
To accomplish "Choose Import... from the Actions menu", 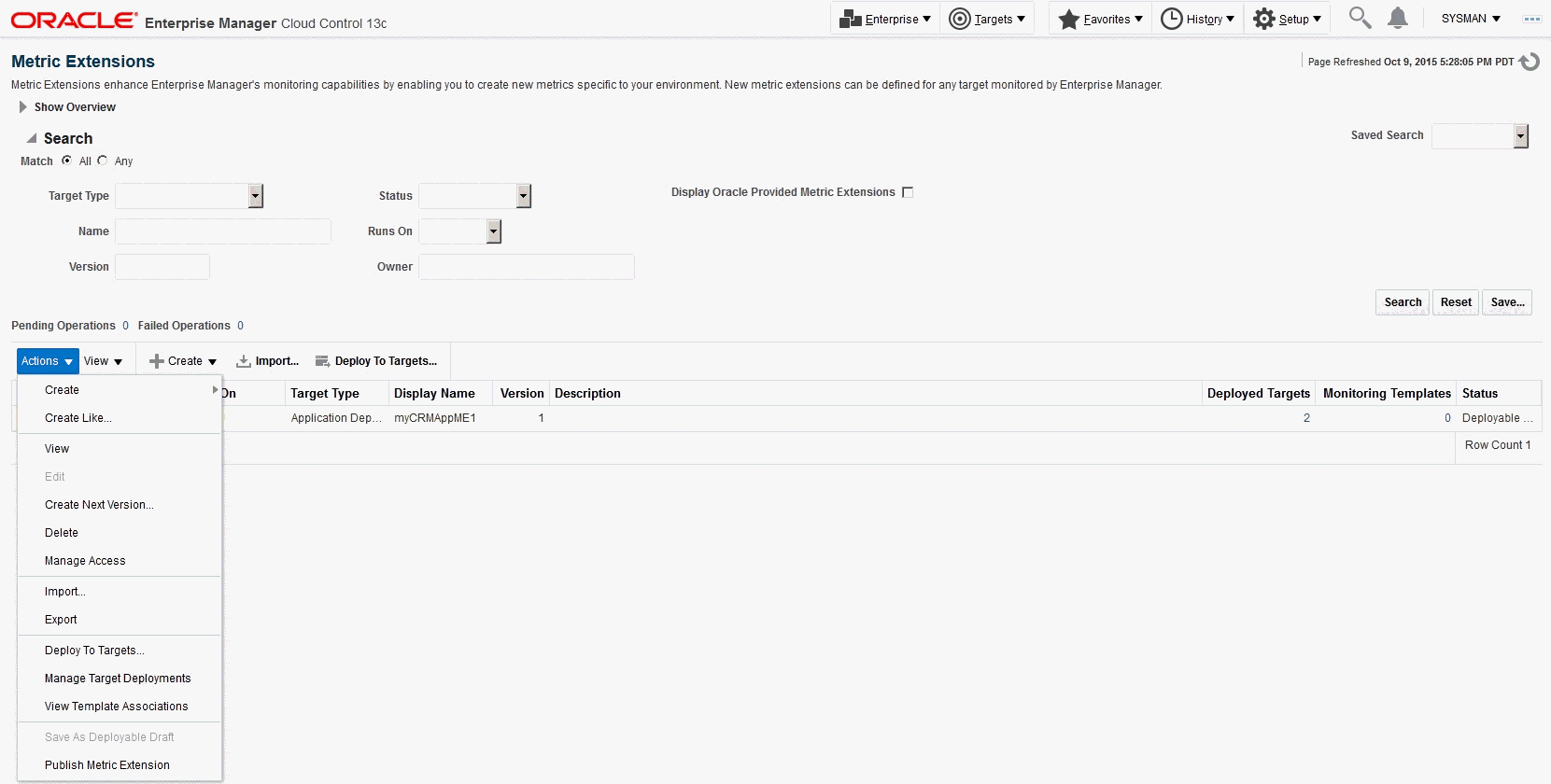I will pyautogui.click(x=120, y=592).
